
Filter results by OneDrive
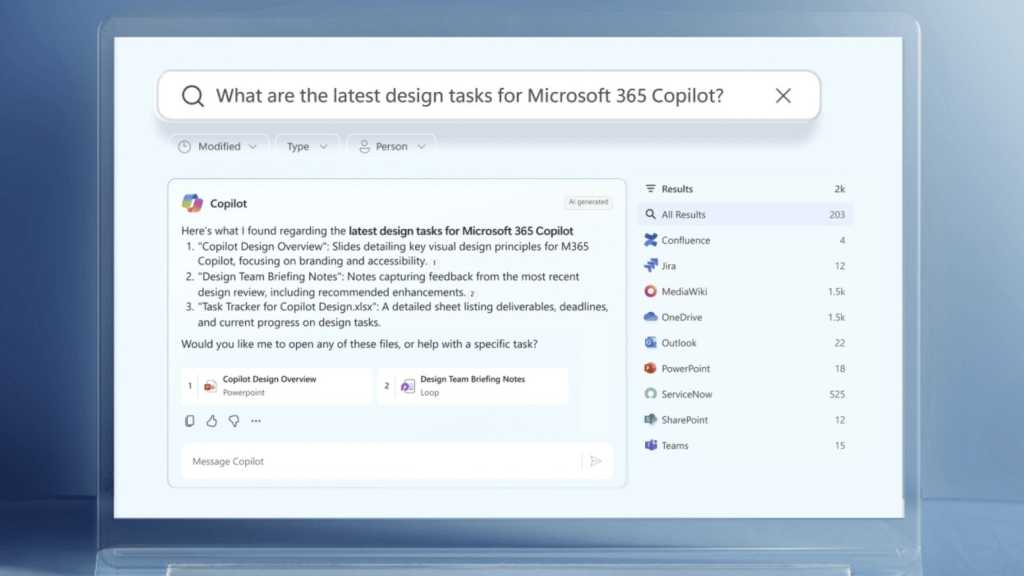(x=744, y=317)
